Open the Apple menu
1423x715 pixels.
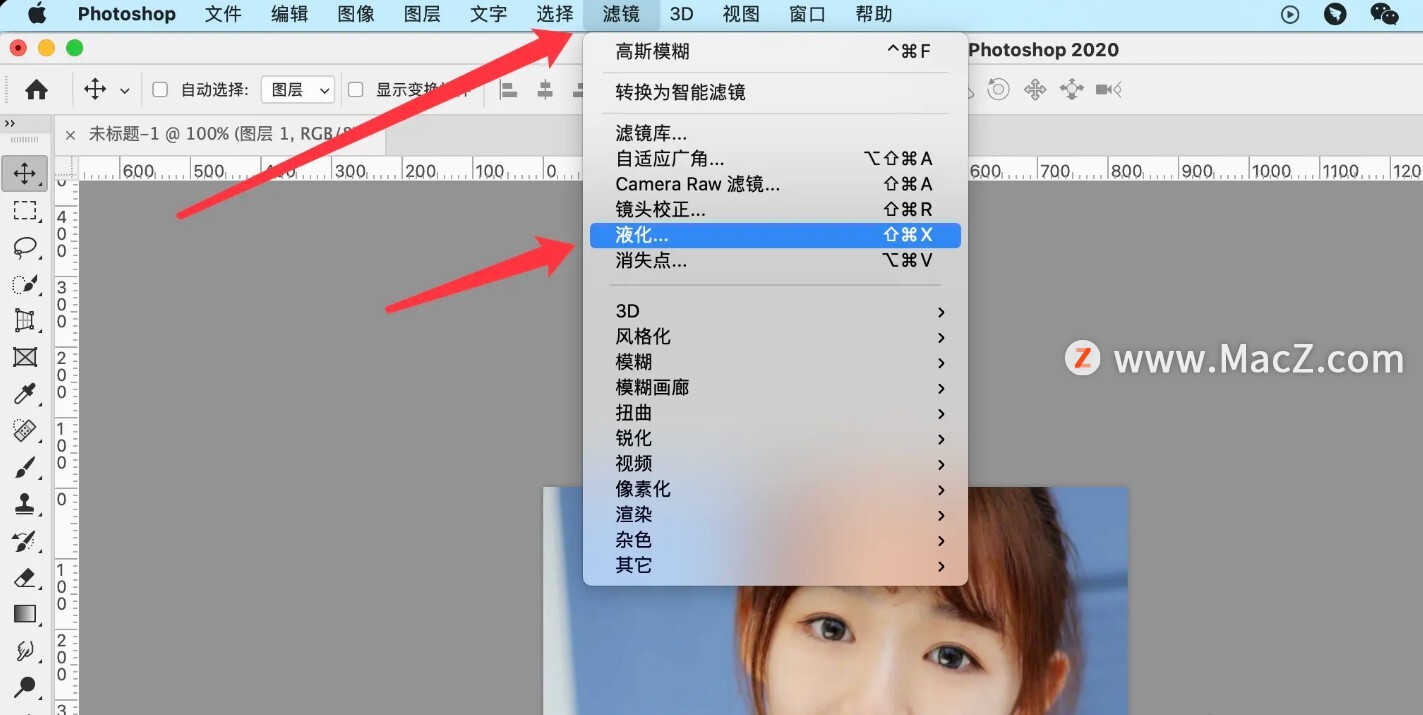click(x=36, y=13)
